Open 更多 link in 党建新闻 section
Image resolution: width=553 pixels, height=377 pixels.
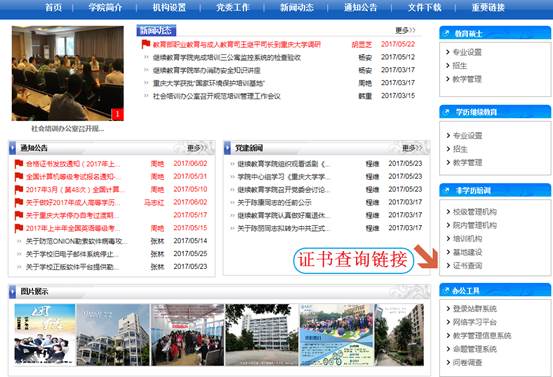(412, 148)
